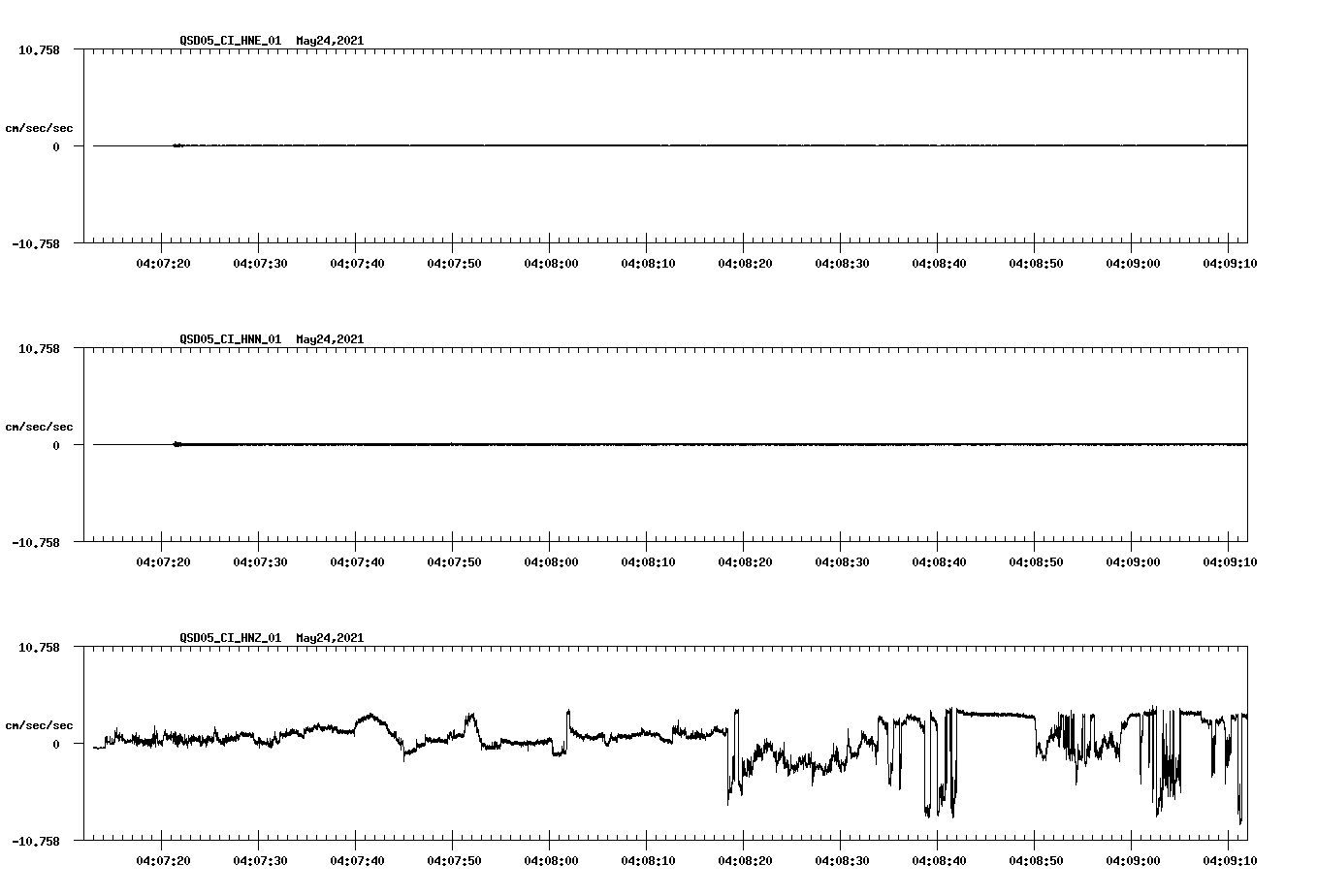Select the cm/sec/sec axis label on bottom plot
Image resolution: width=1317 pixels, height=896 pixels.
coord(40,723)
